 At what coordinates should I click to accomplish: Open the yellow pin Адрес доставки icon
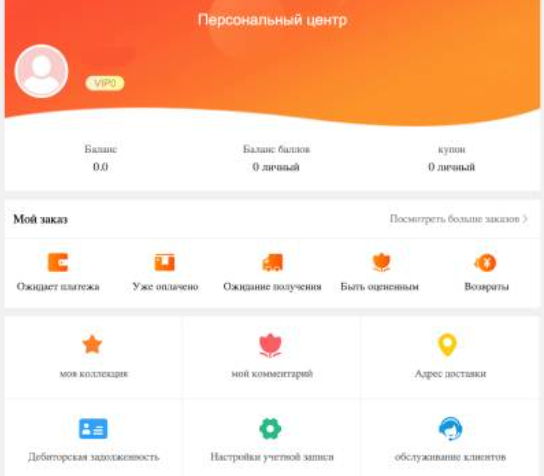pyautogui.click(x=447, y=345)
